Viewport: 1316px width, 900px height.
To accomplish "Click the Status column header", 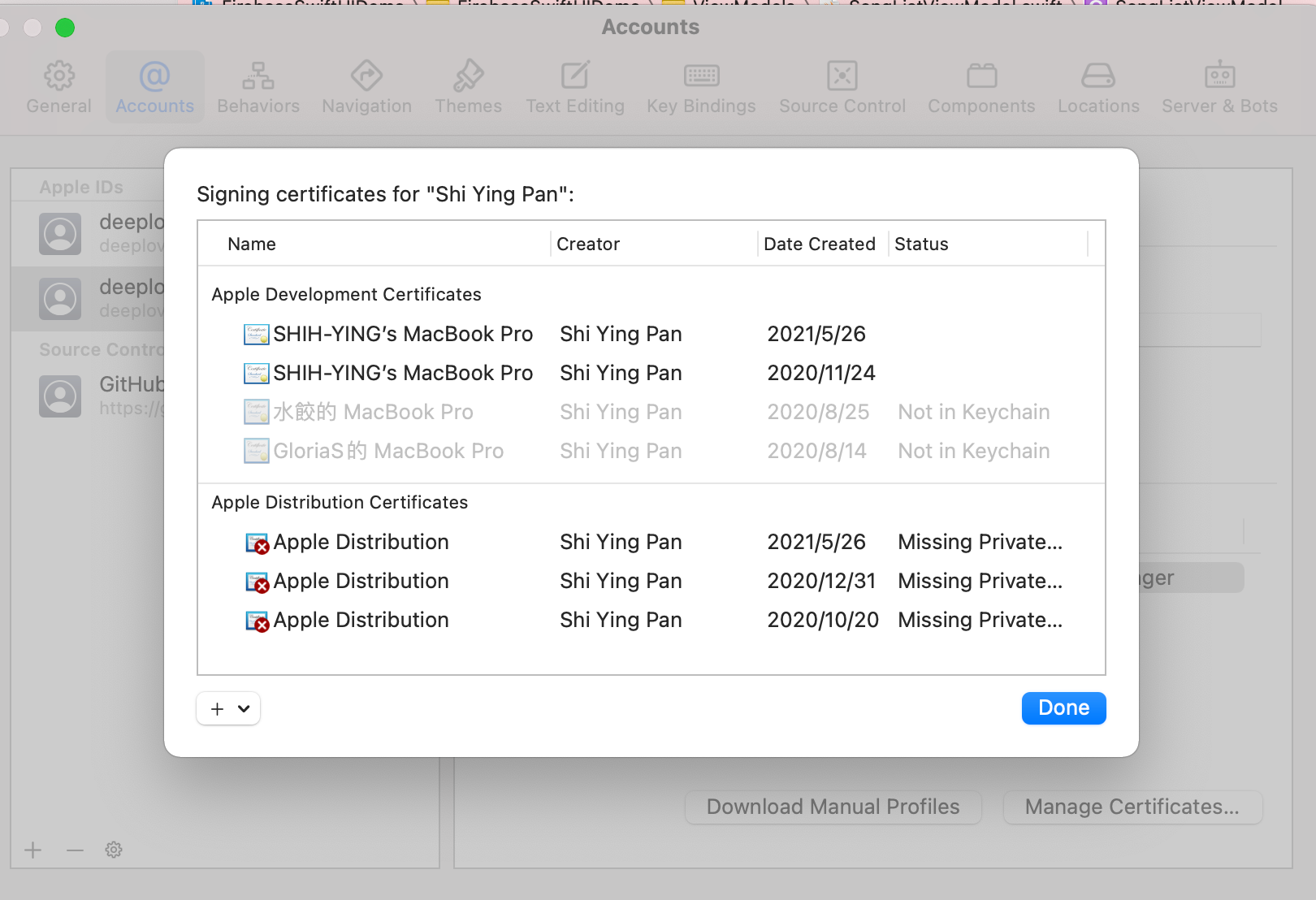I will [x=921, y=244].
